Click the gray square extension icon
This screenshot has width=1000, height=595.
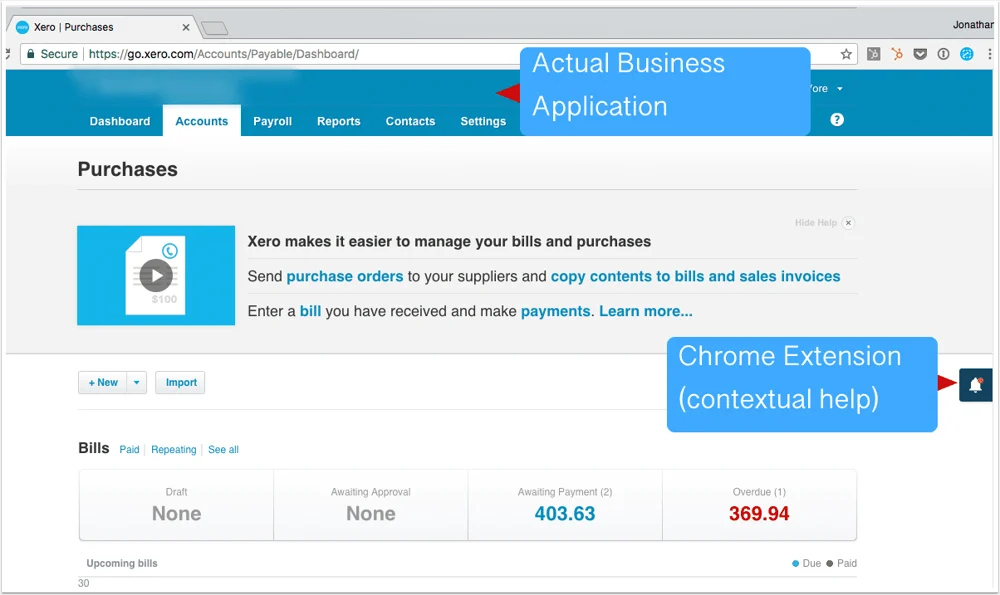(x=873, y=54)
